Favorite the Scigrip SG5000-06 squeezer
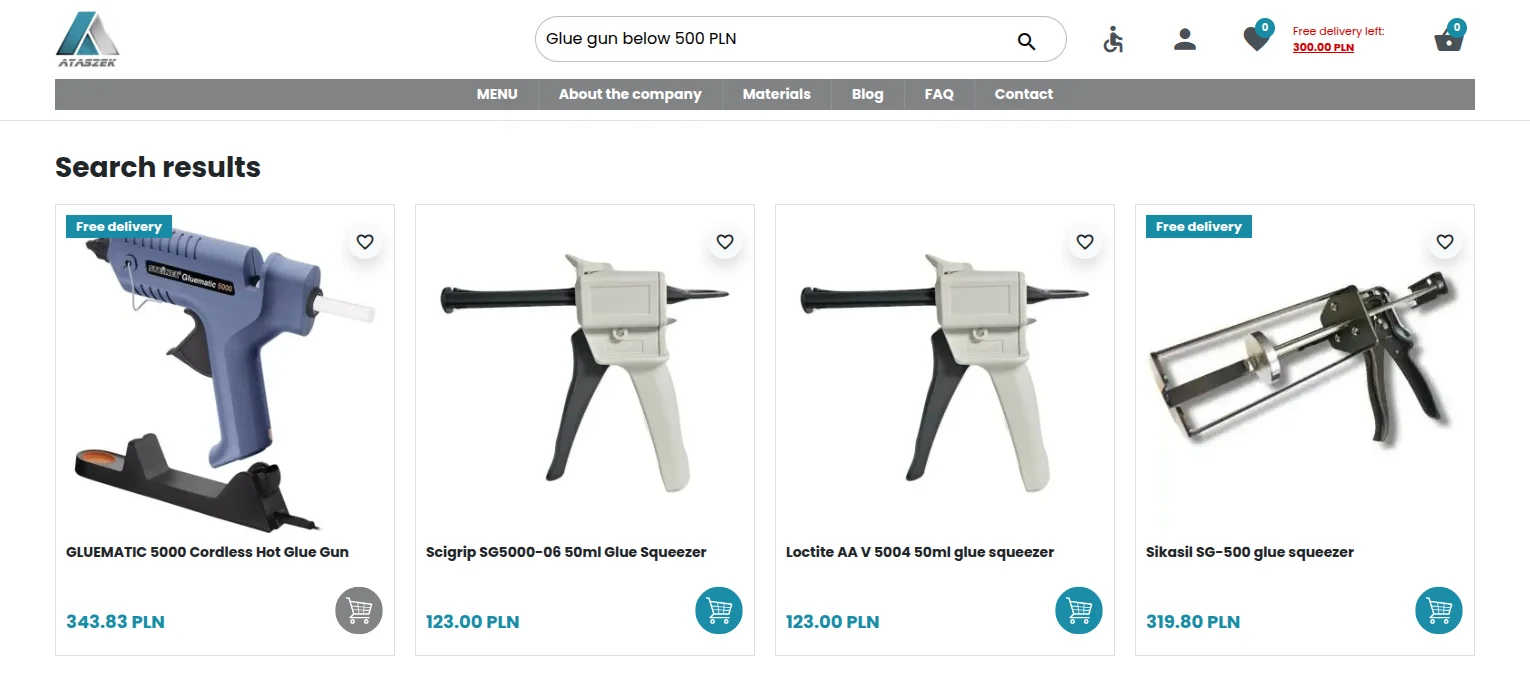The width and height of the screenshot is (1530, 676). (725, 242)
